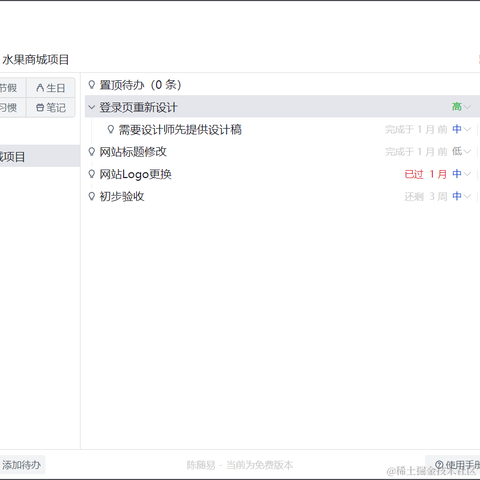
Task: Click 完成于 1 月前 on 网站标题修改 row
Action: (x=416, y=152)
